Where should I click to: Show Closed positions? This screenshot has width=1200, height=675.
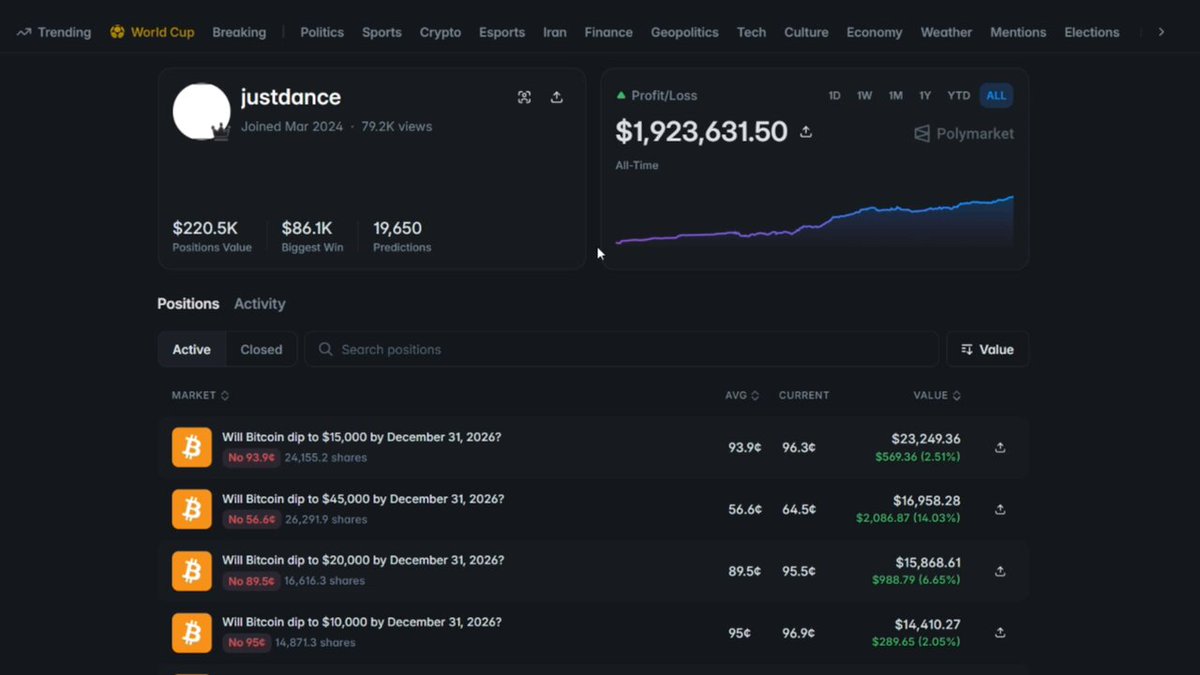click(x=261, y=350)
